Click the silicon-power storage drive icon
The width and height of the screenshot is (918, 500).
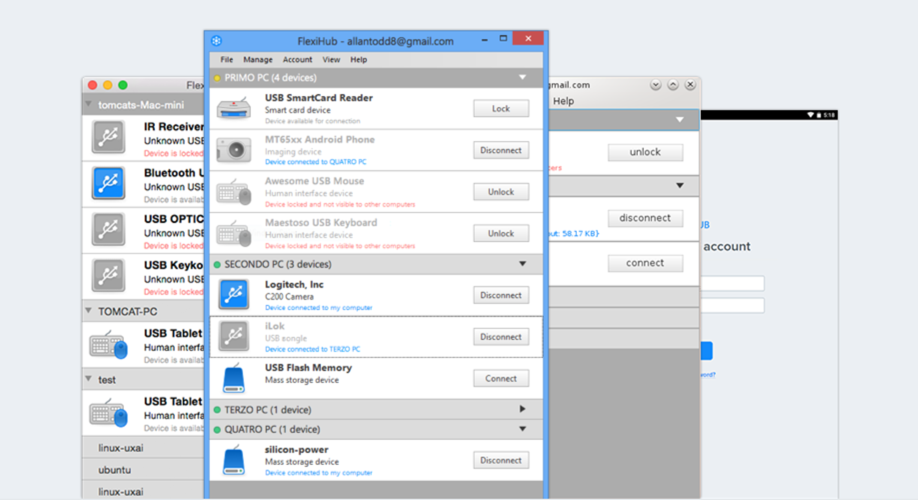pyautogui.click(x=234, y=460)
